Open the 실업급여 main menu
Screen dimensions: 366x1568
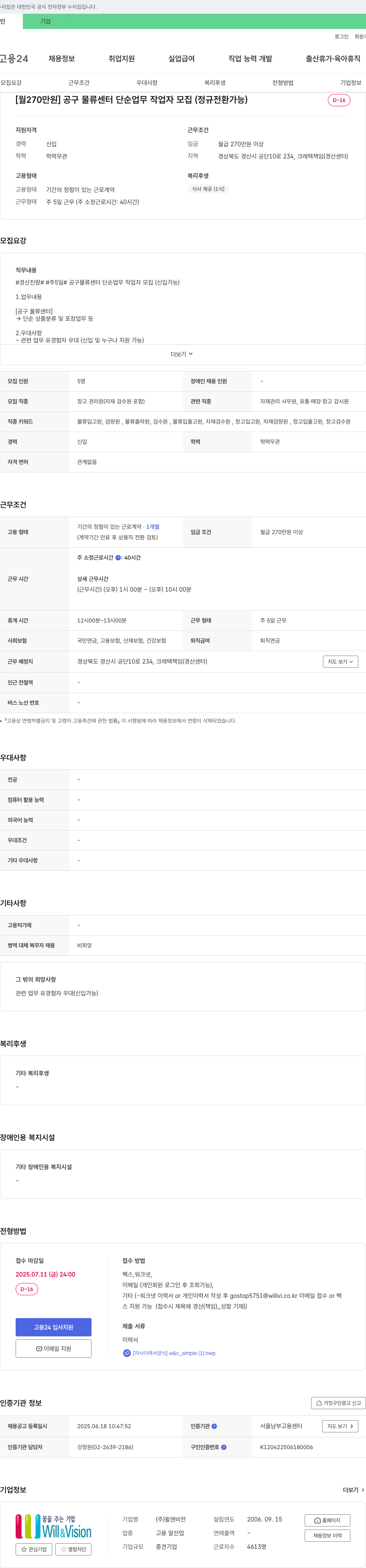tap(181, 58)
